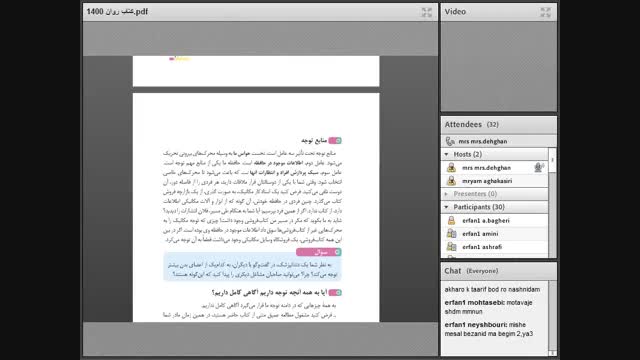The height and width of the screenshot is (360, 640).
Task: Maximize the Video pod to fullscreen
Action: coord(545,12)
